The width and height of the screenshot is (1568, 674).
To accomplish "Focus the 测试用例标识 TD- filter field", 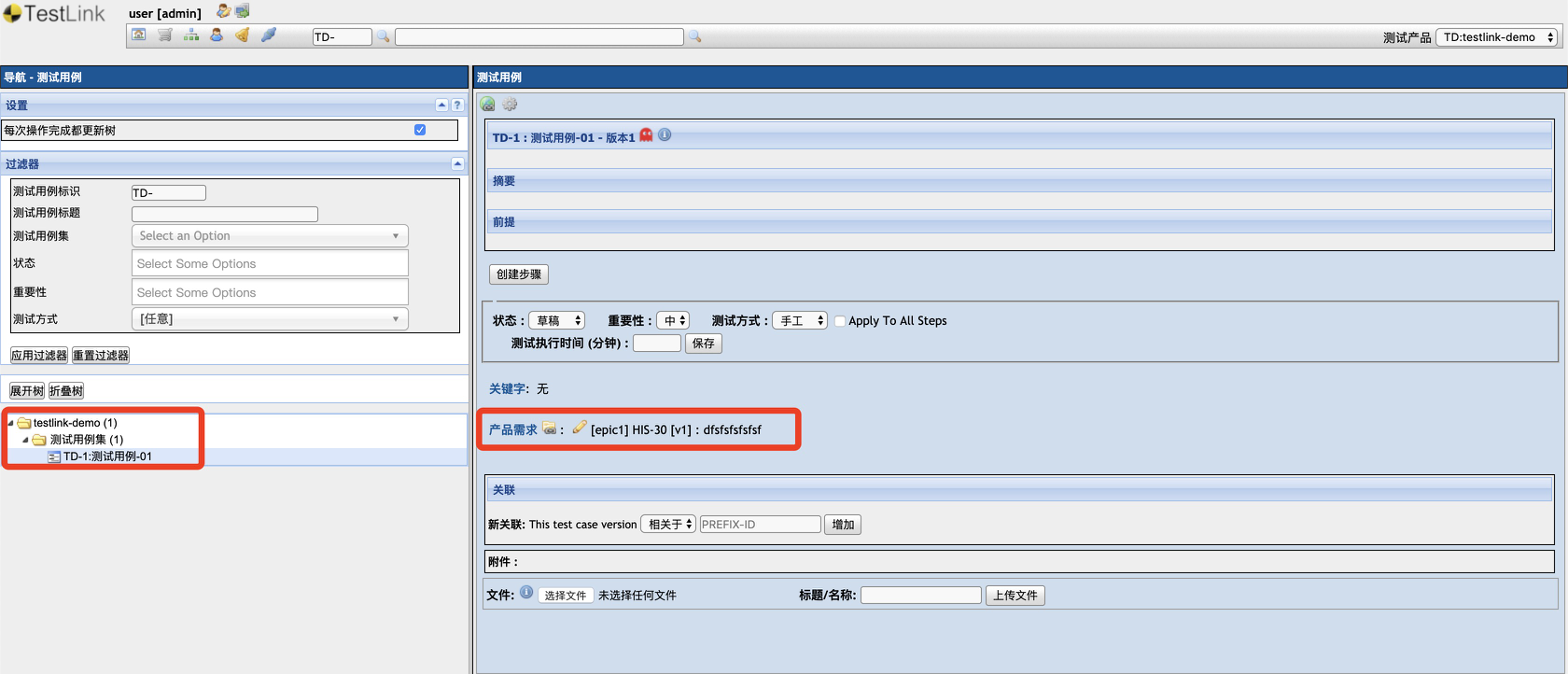I will click(169, 193).
